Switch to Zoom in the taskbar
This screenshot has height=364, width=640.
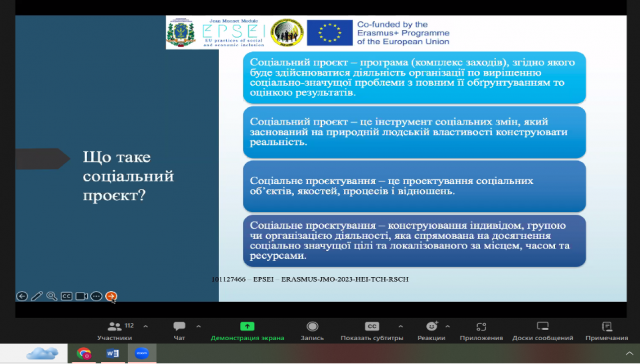tap(142, 353)
